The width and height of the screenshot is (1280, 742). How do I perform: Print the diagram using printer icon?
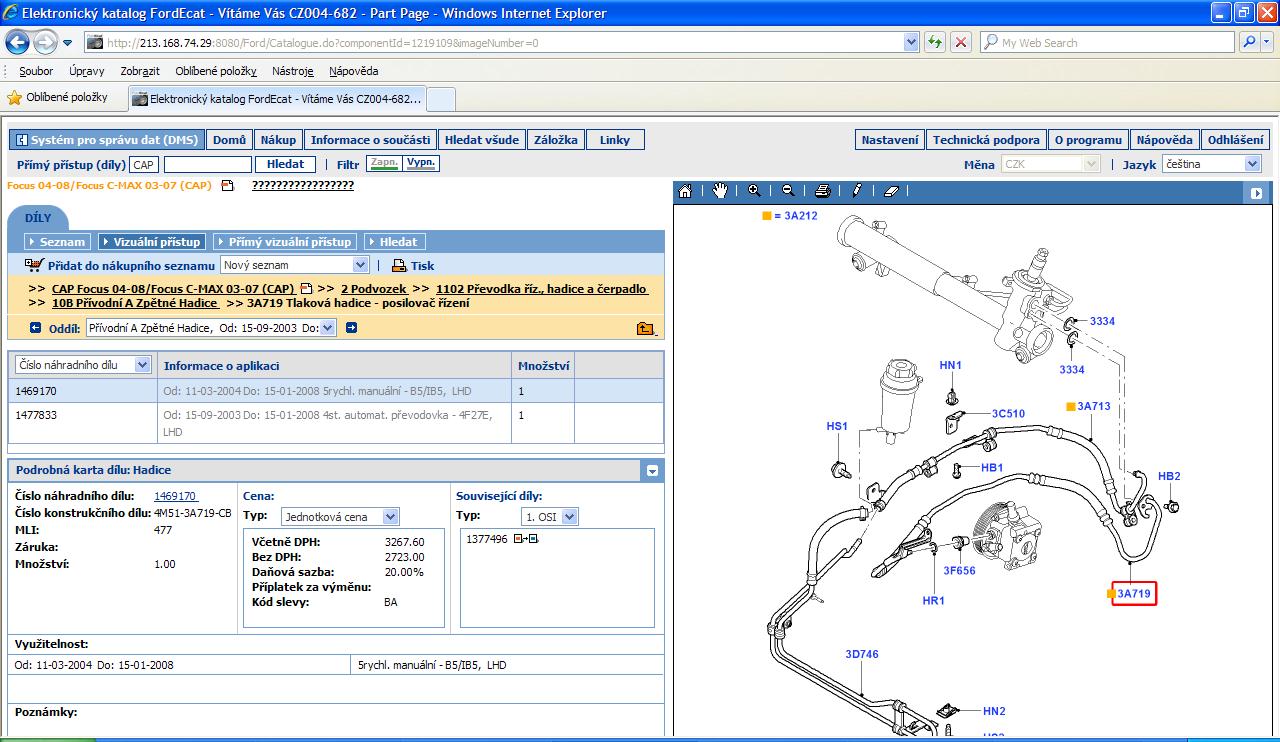[822, 191]
